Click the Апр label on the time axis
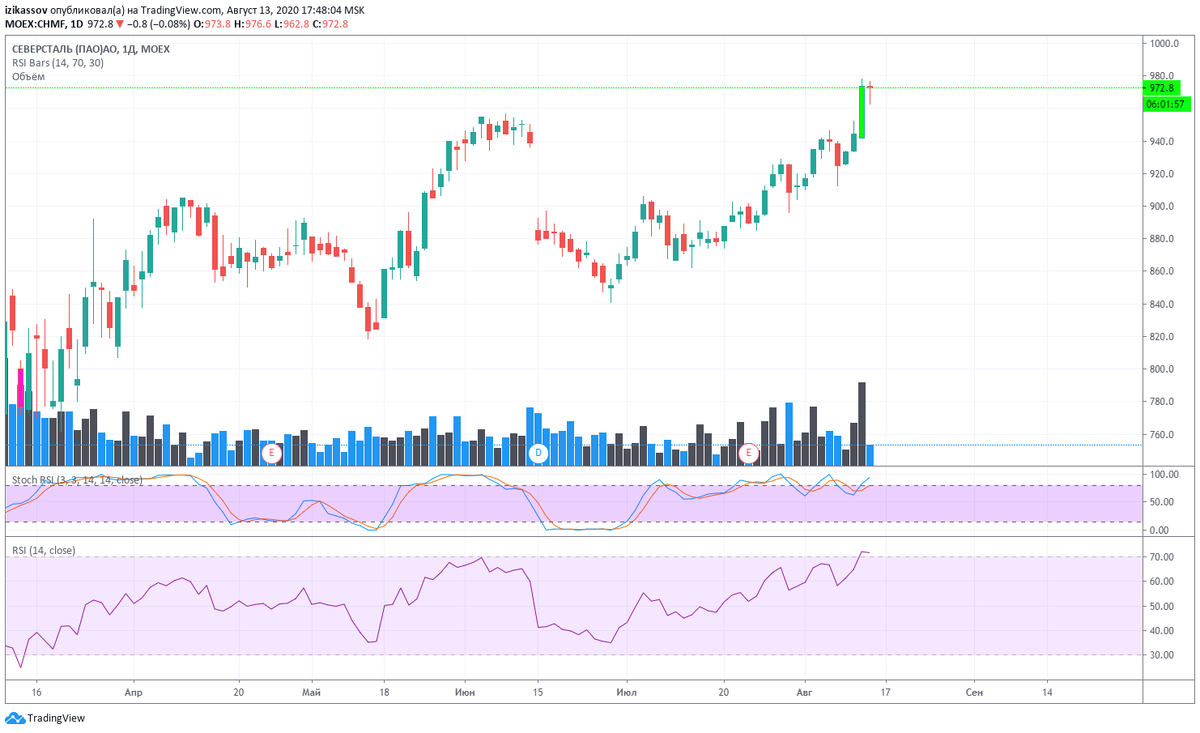The width and height of the screenshot is (1200, 733). coord(133,691)
